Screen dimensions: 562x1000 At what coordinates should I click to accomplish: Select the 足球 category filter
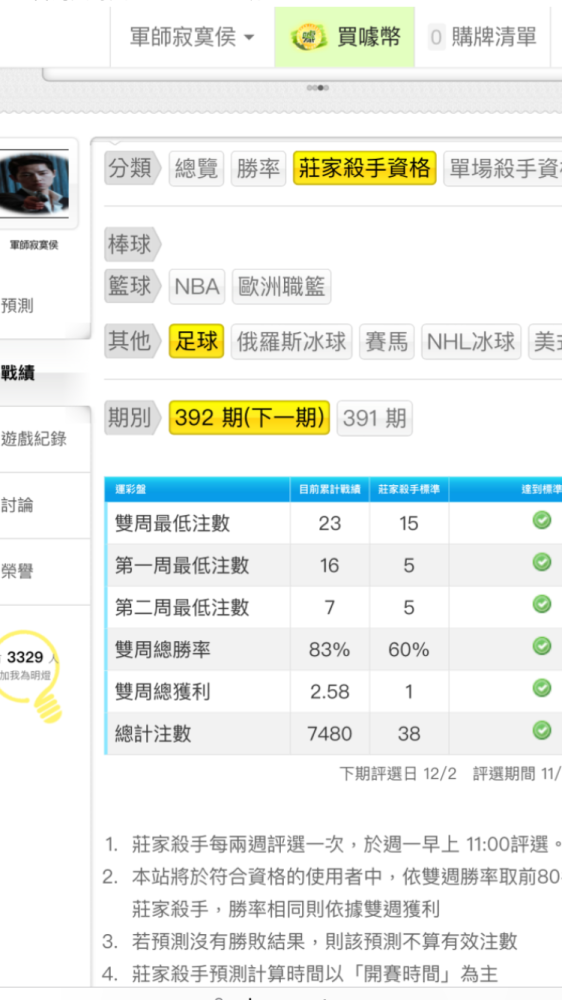pos(196,341)
